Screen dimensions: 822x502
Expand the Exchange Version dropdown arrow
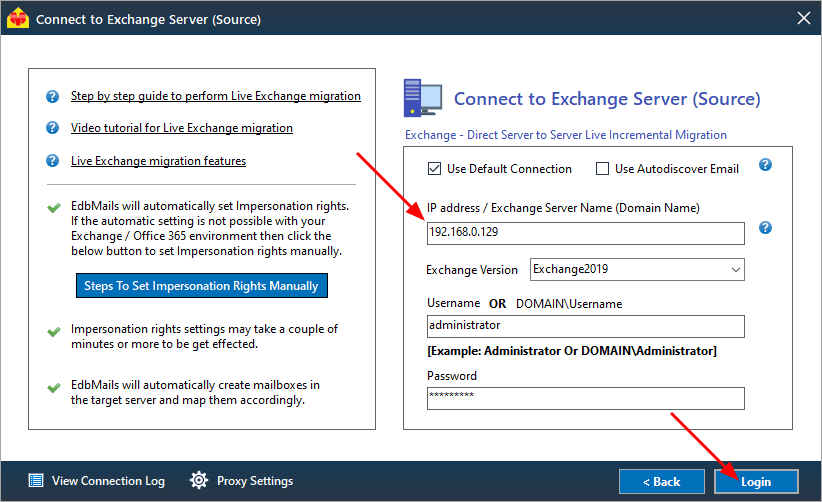(x=736, y=270)
